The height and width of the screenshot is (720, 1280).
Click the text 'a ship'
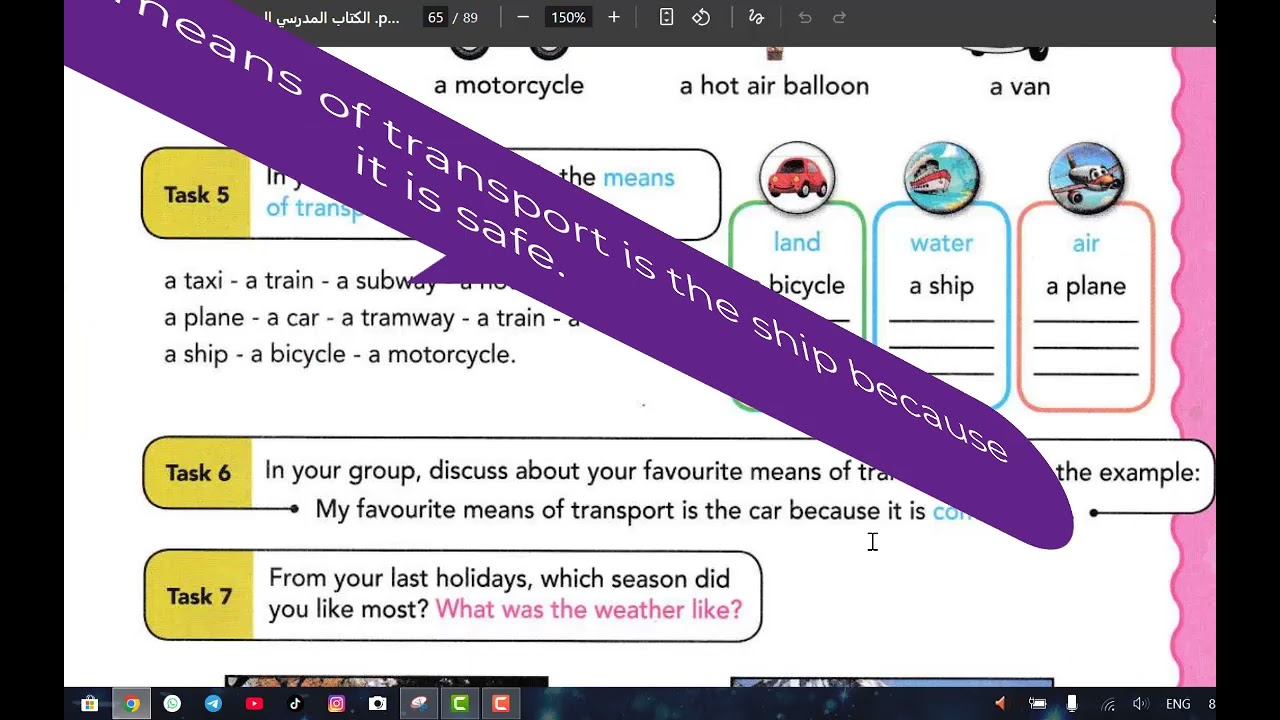click(x=941, y=286)
